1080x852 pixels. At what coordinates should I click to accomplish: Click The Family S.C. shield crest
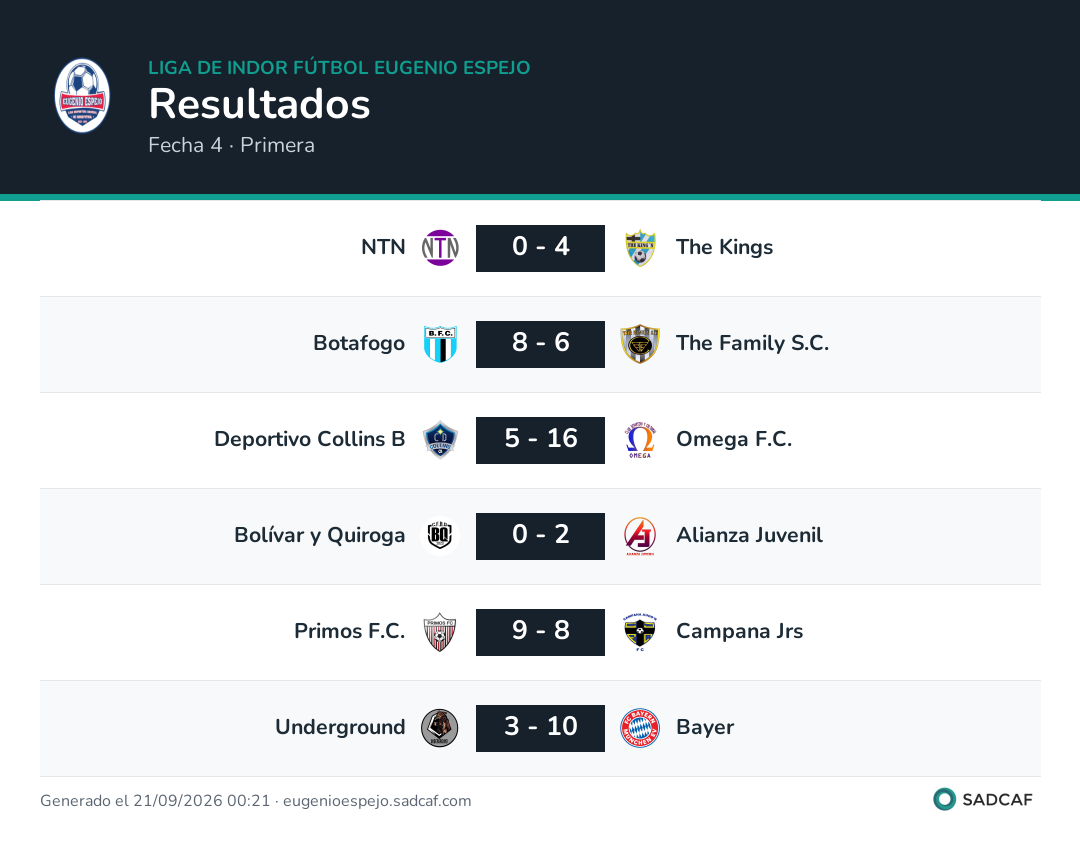click(640, 344)
